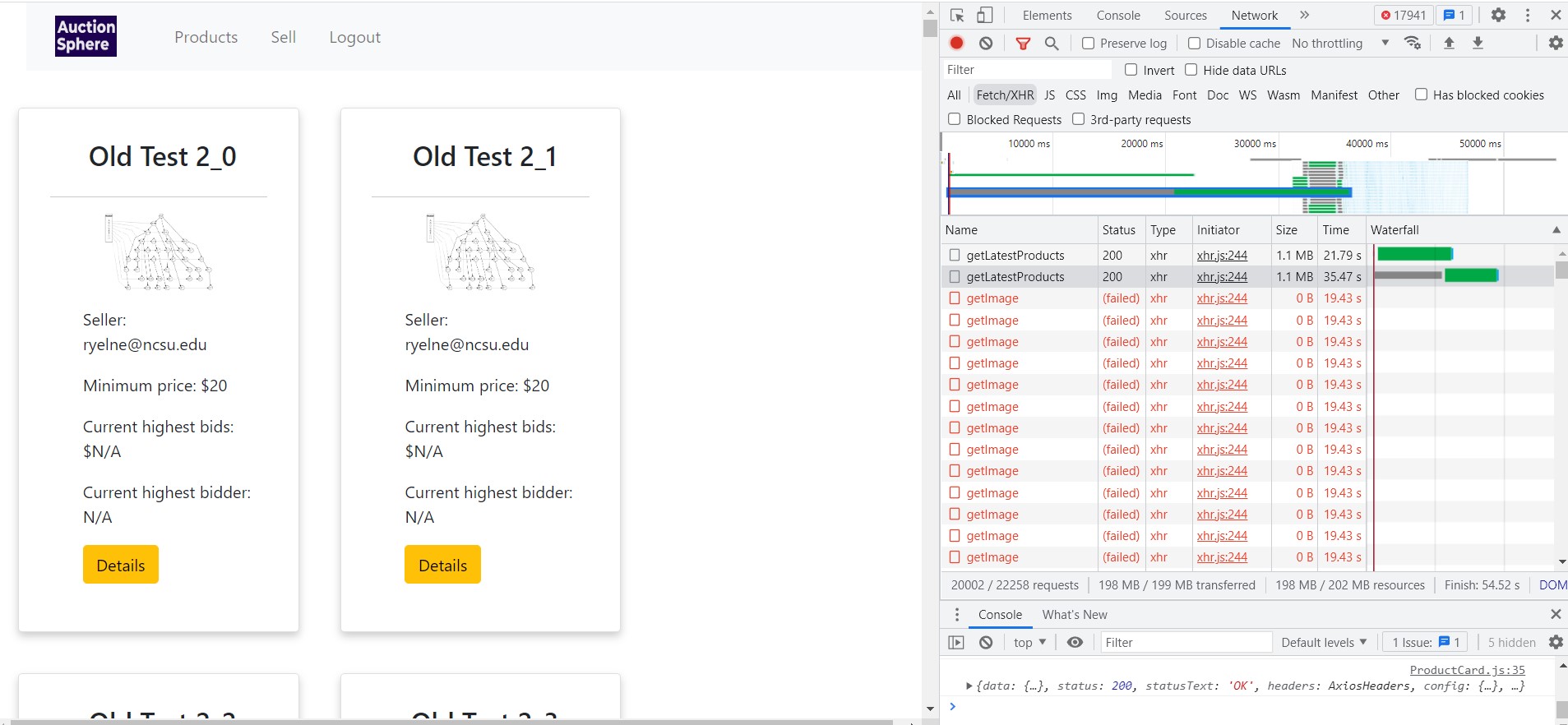Open Default levels dropdown
The image size is (1568, 725).
click(1324, 643)
